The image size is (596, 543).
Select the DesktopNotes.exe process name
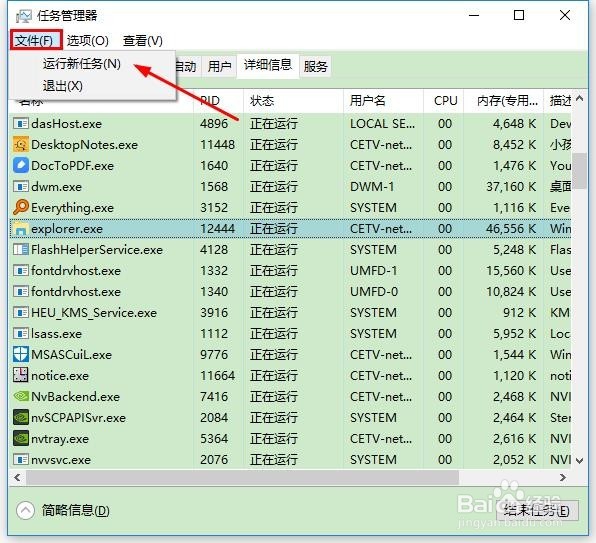[84, 145]
